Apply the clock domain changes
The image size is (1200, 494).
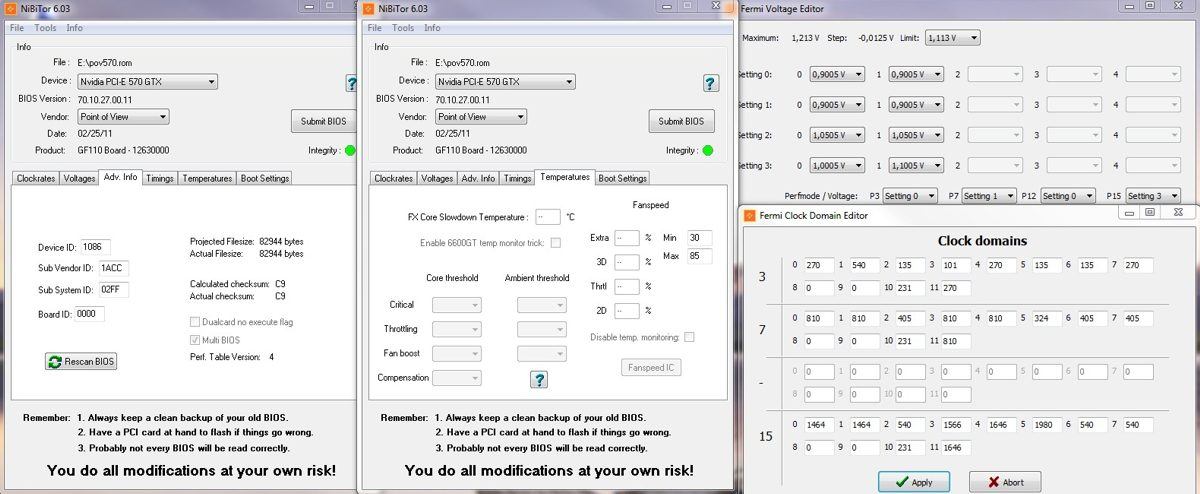pyautogui.click(x=914, y=482)
